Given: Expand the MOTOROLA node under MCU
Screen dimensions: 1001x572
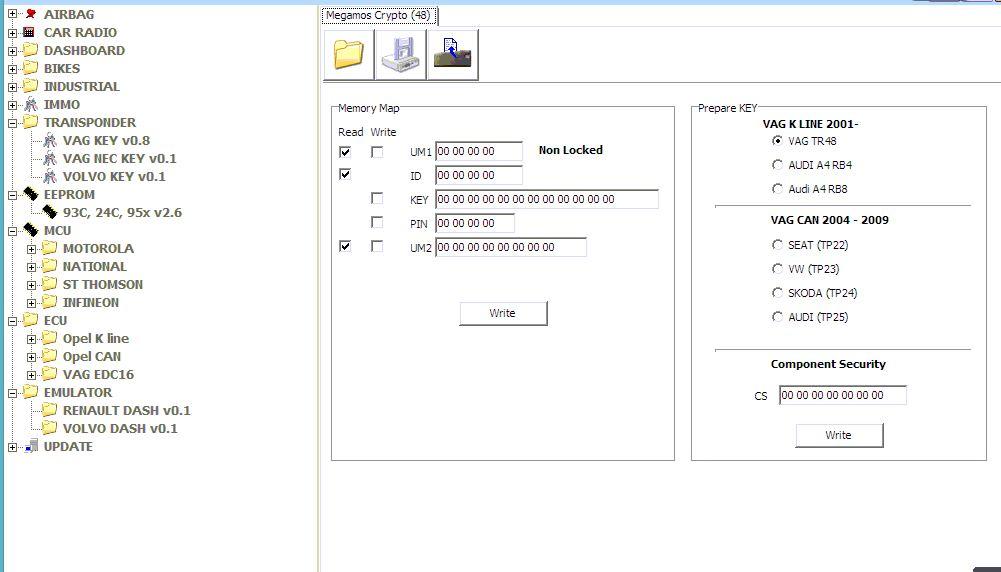Looking at the screenshot, I should pos(31,249).
